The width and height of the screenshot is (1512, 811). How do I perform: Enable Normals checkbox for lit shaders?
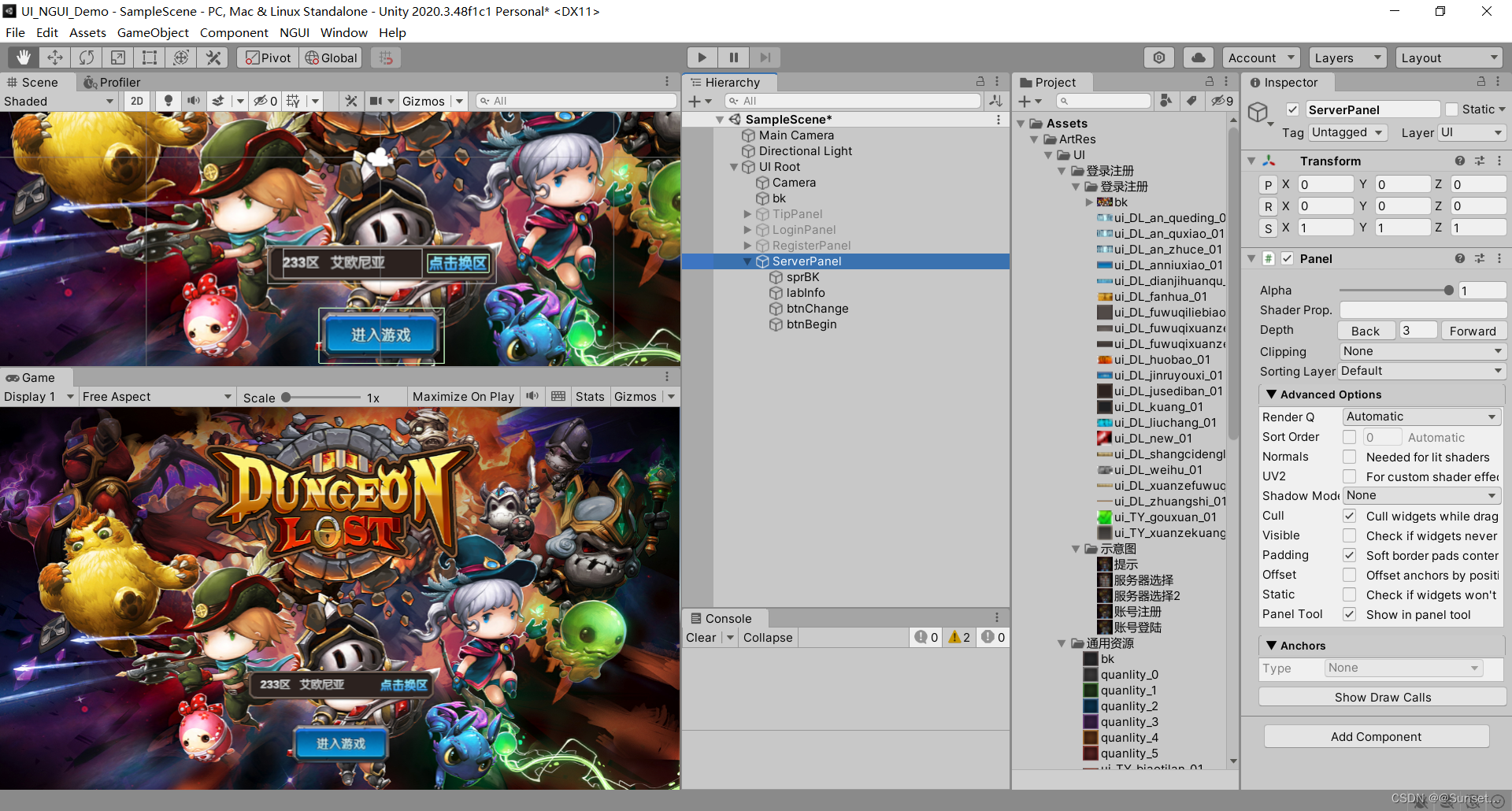tap(1349, 457)
